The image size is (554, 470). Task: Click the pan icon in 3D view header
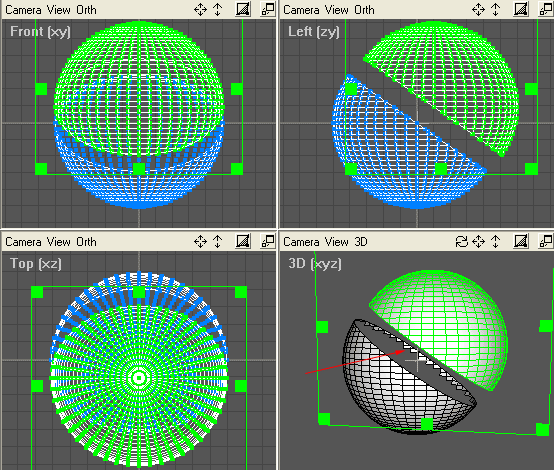(x=478, y=242)
